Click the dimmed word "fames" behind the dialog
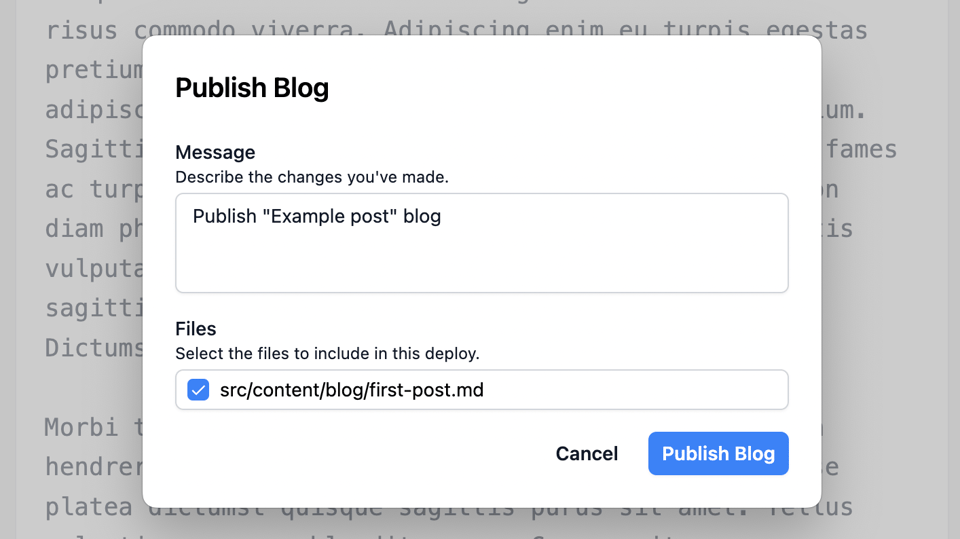 861,150
